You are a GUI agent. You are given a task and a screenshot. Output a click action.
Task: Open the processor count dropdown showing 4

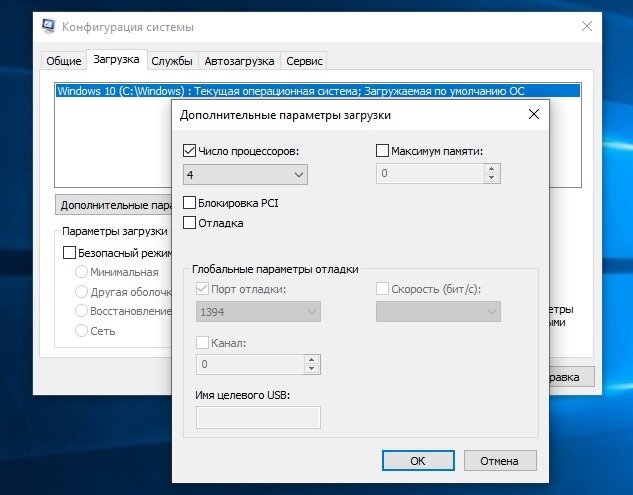pyautogui.click(x=245, y=174)
